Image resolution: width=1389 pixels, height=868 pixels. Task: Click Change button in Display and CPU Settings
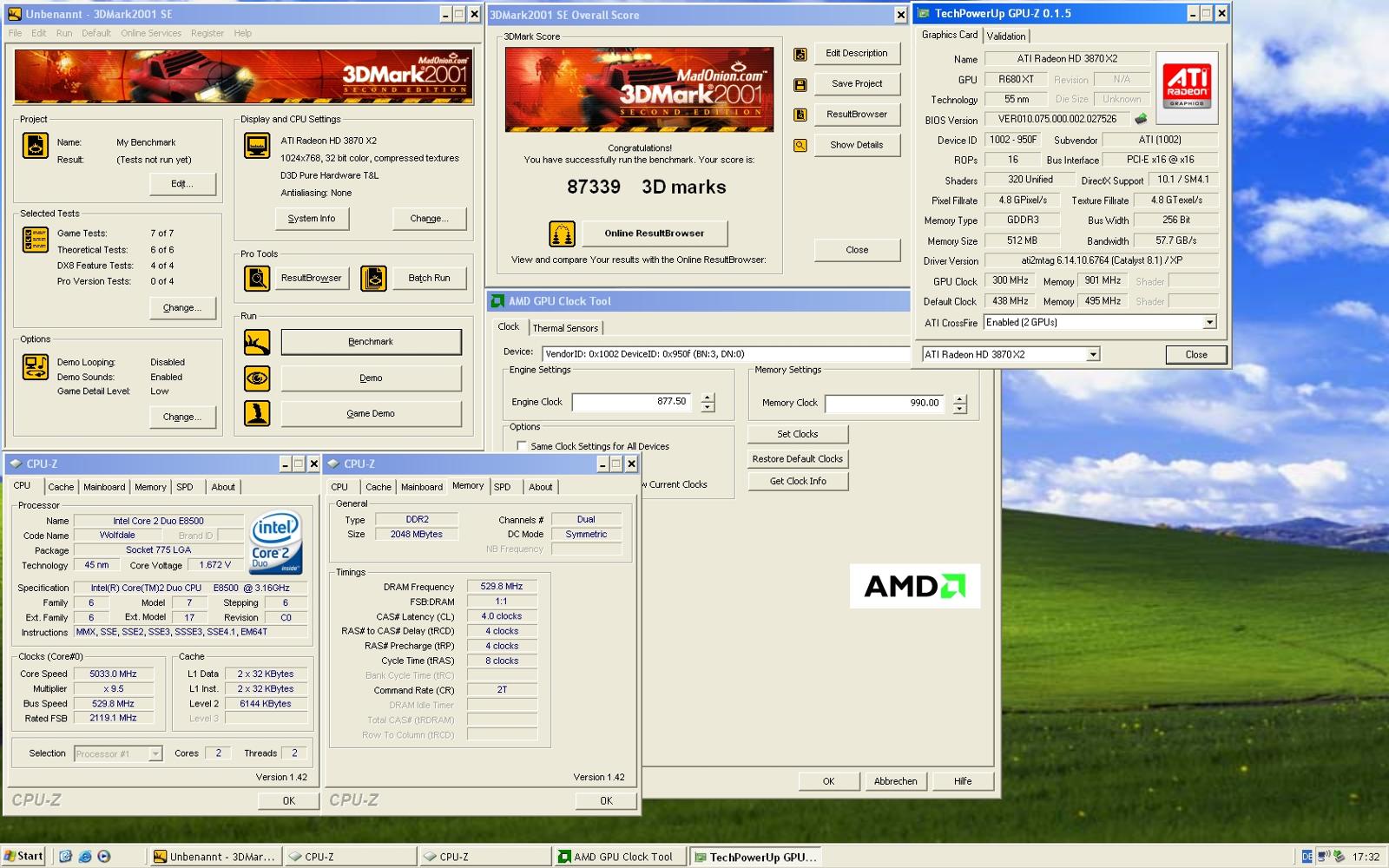[x=429, y=219]
